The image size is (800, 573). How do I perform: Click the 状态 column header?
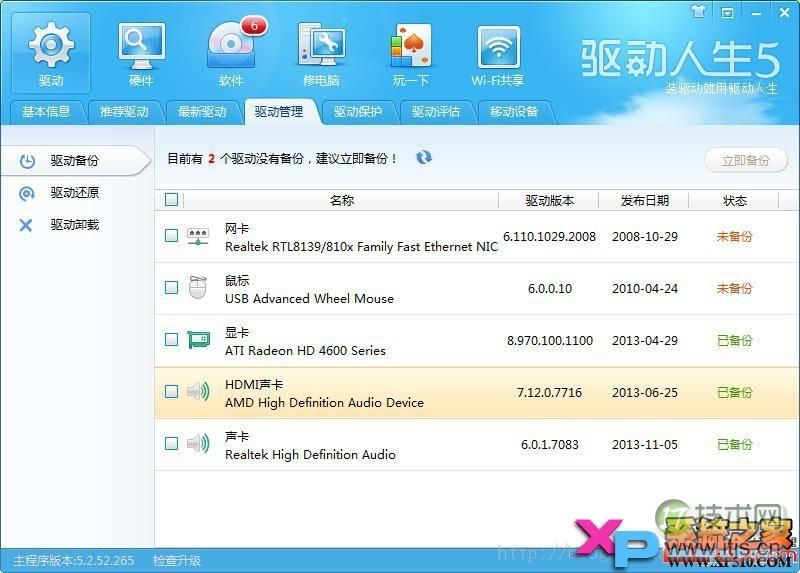(x=735, y=201)
